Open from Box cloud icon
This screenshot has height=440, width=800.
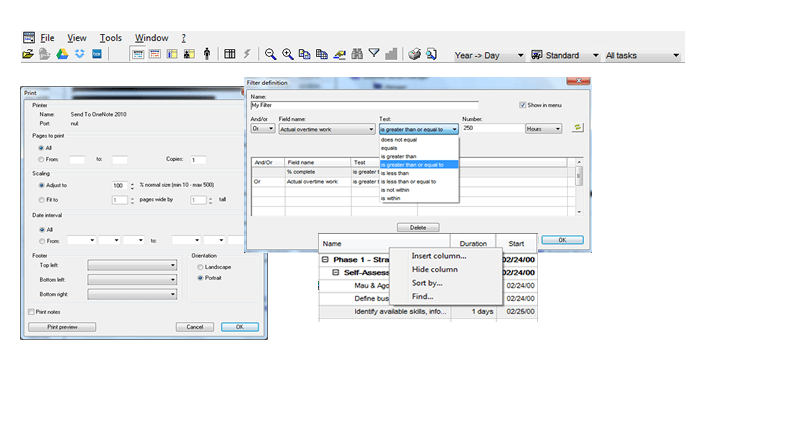(97, 54)
